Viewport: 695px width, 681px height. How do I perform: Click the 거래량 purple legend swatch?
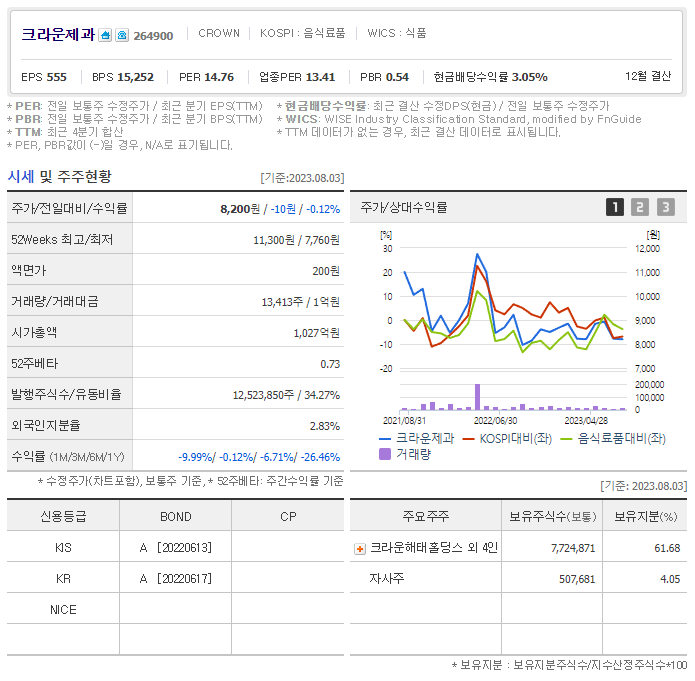[x=385, y=454]
